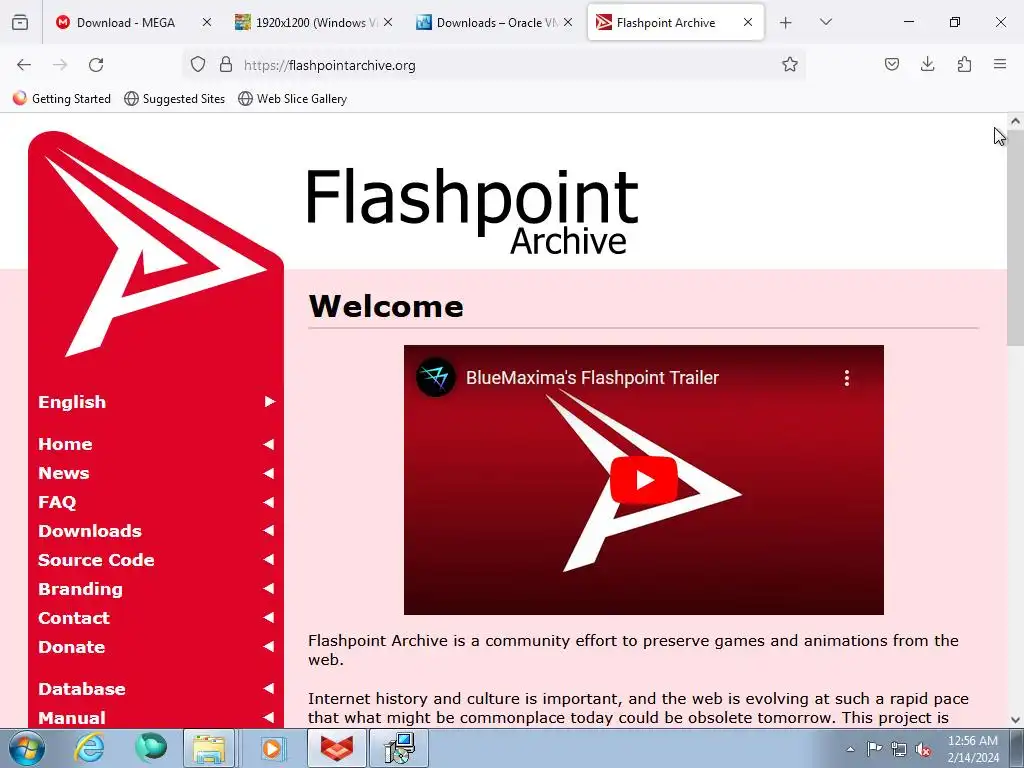
Task: Close the Downloads – Oracle VM tab
Action: pyautogui.click(x=568, y=23)
